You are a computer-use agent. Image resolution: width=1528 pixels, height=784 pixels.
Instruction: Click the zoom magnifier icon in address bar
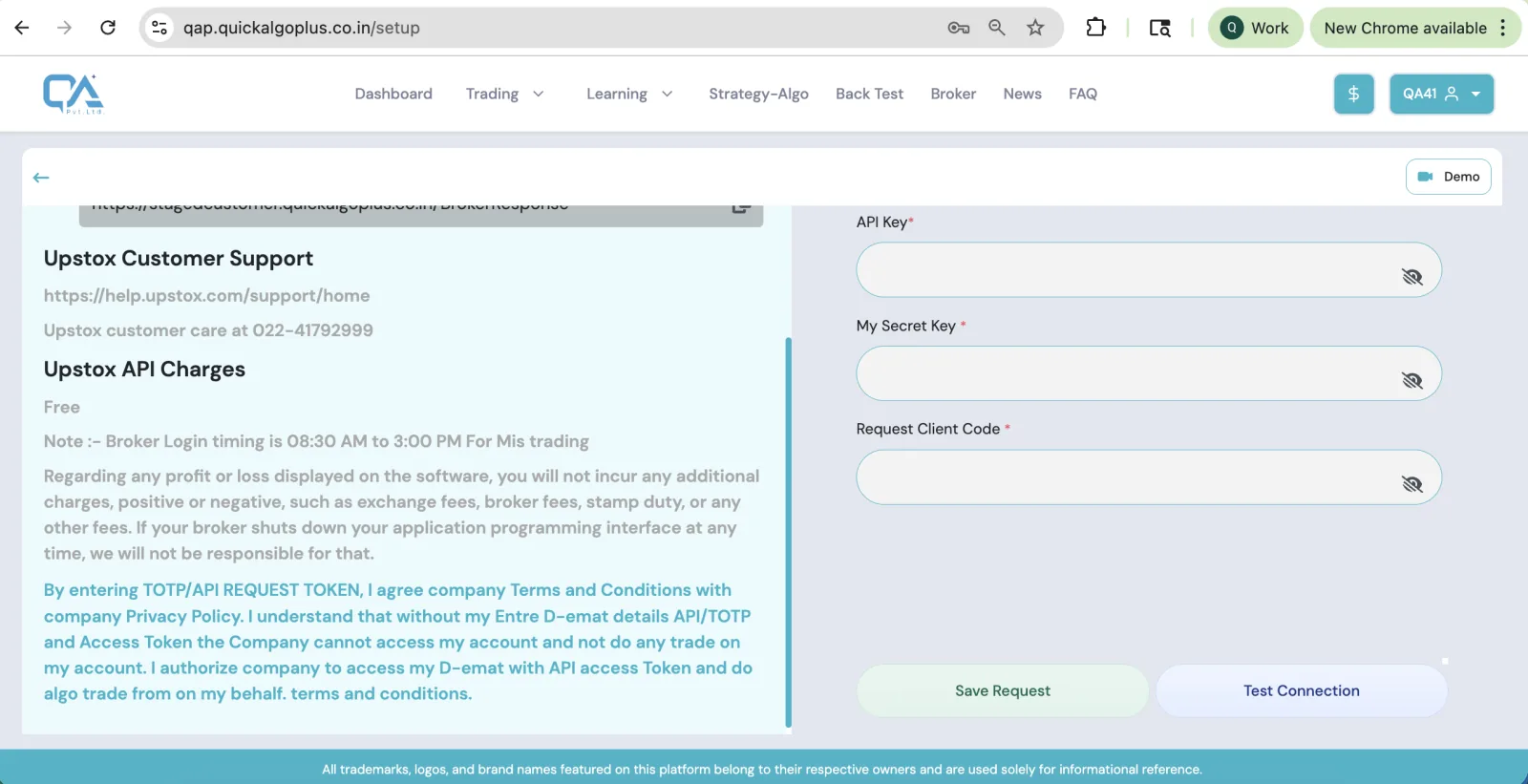[x=997, y=28]
